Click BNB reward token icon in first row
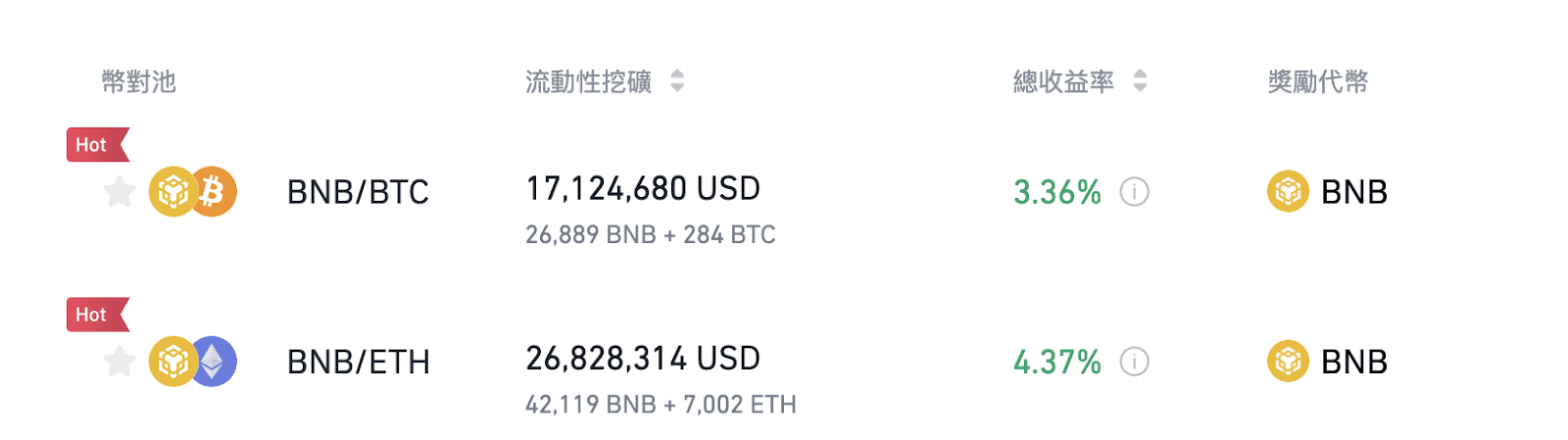Viewport: 1568px width, 440px height. click(x=1288, y=191)
